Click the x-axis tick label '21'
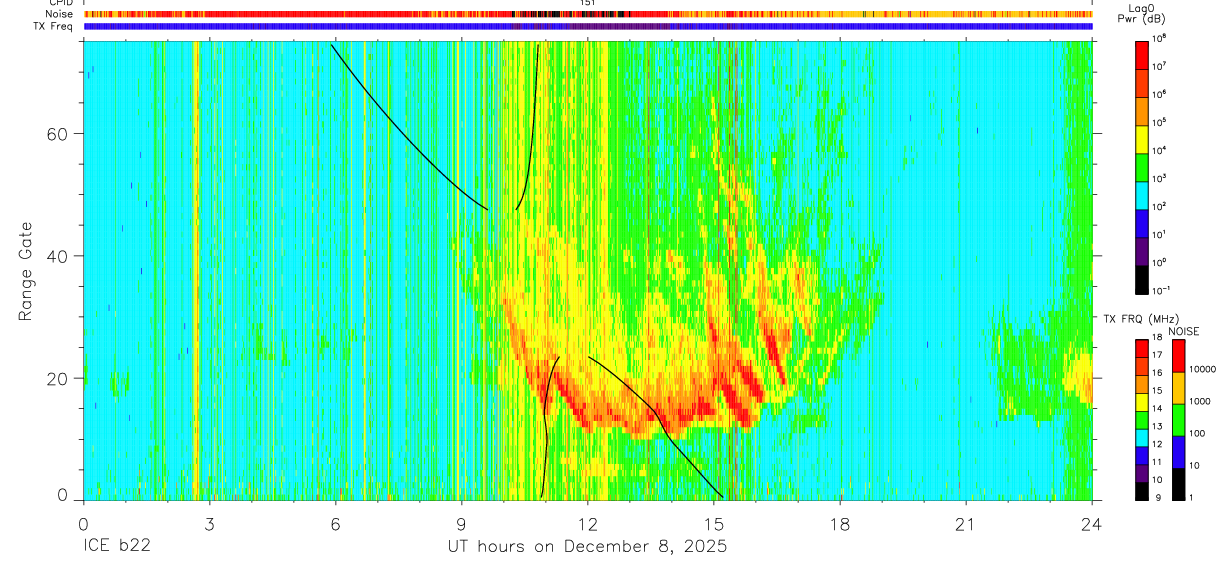This screenshot has height=567, width=1228. [965, 524]
